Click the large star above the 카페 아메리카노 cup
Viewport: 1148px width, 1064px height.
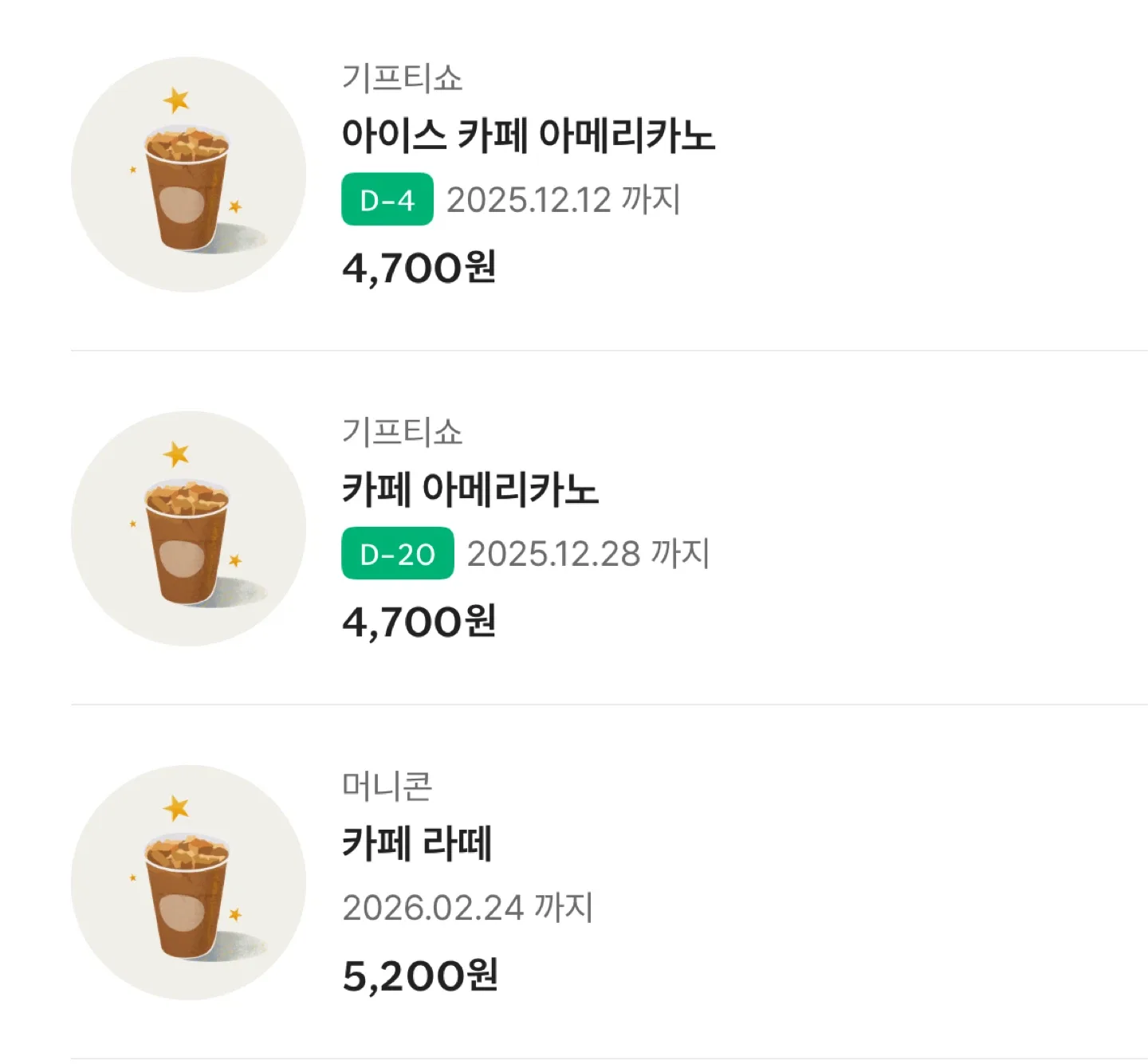point(176,454)
